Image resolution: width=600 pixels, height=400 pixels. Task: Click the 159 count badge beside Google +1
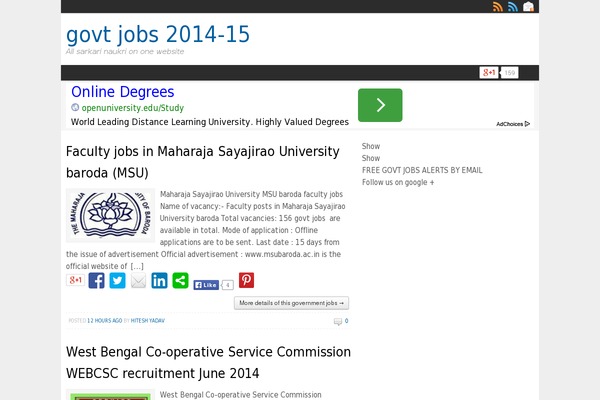[x=509, y=73]
